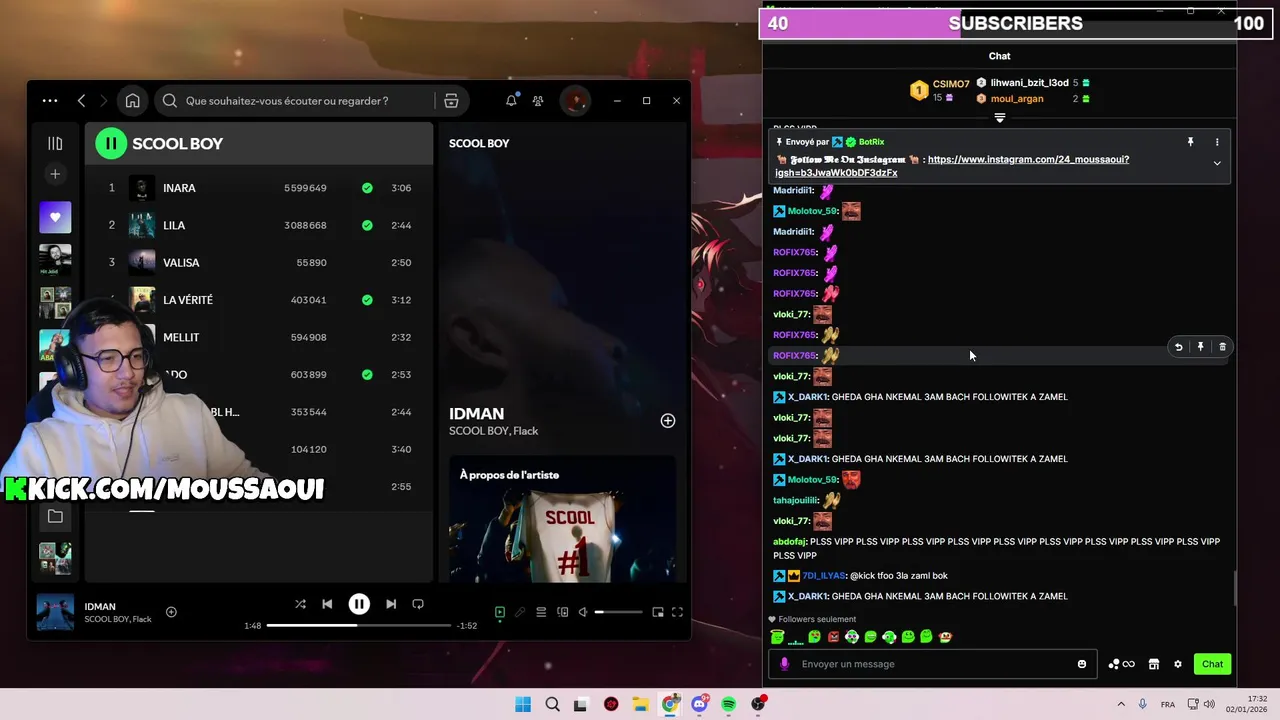Open the emoji picker in chat input
Screen dimensions: 1280x720
(x=1082, y=664)
